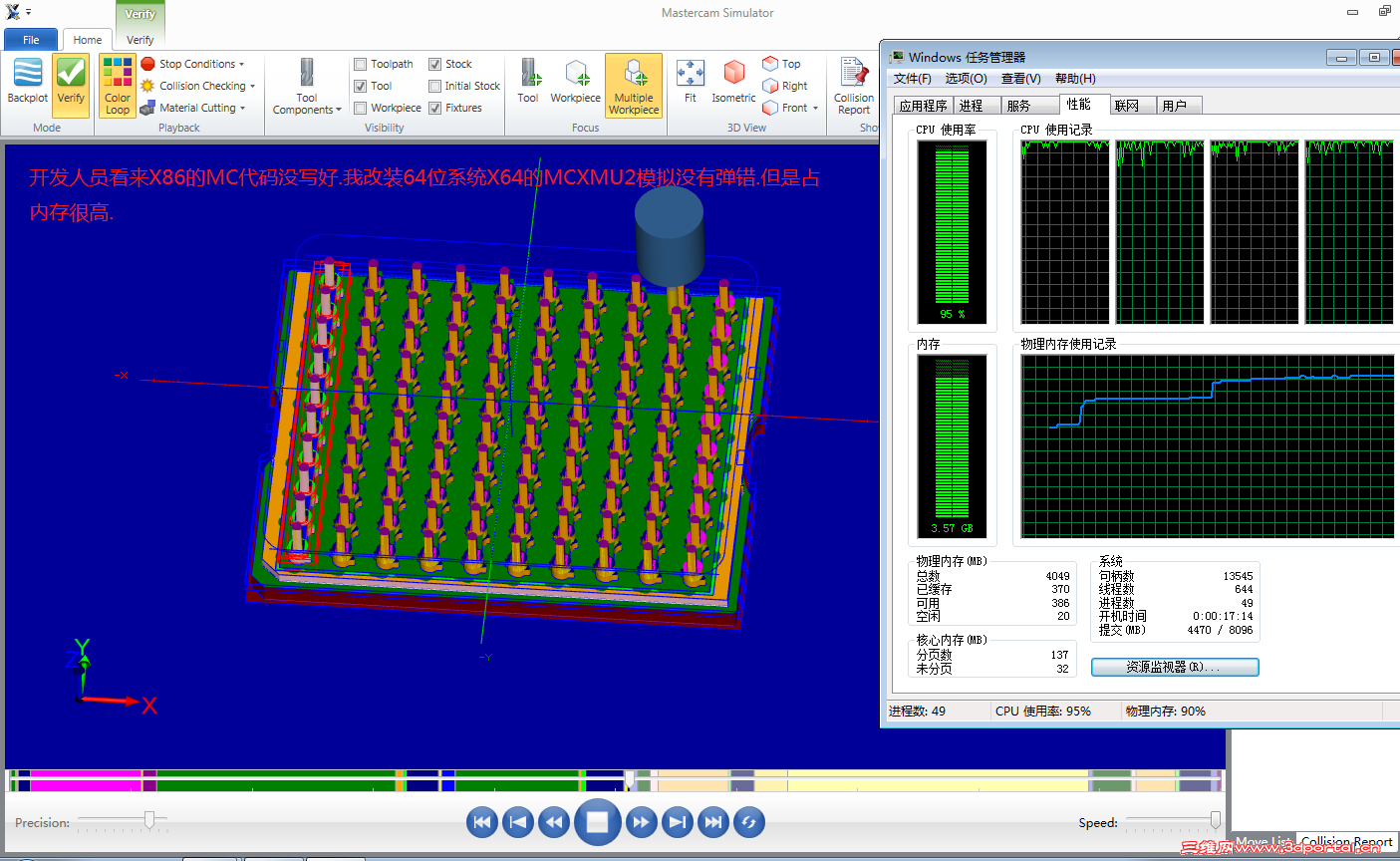Select the Home ribbon tab
This screenshot has width=1400, height=861.
[88, 40]
